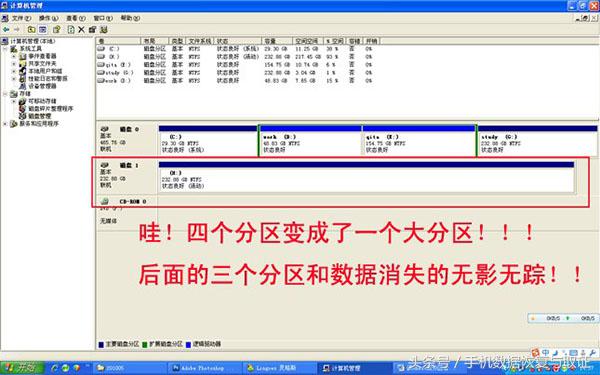Sort by the 容错 column header
600x375 pixels.
click(x=355, y=41)
